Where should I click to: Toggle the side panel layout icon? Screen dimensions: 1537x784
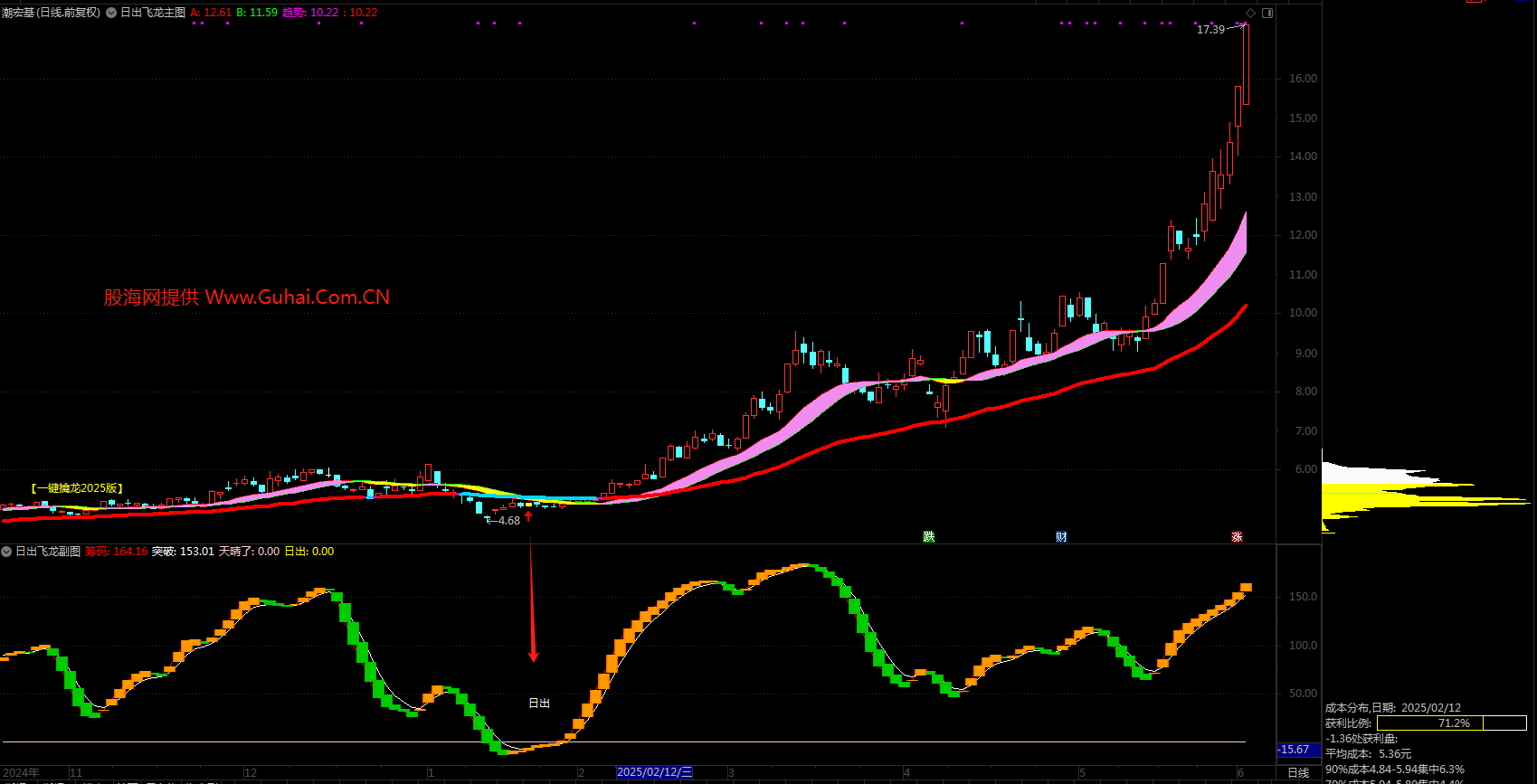click(1267, 13)
